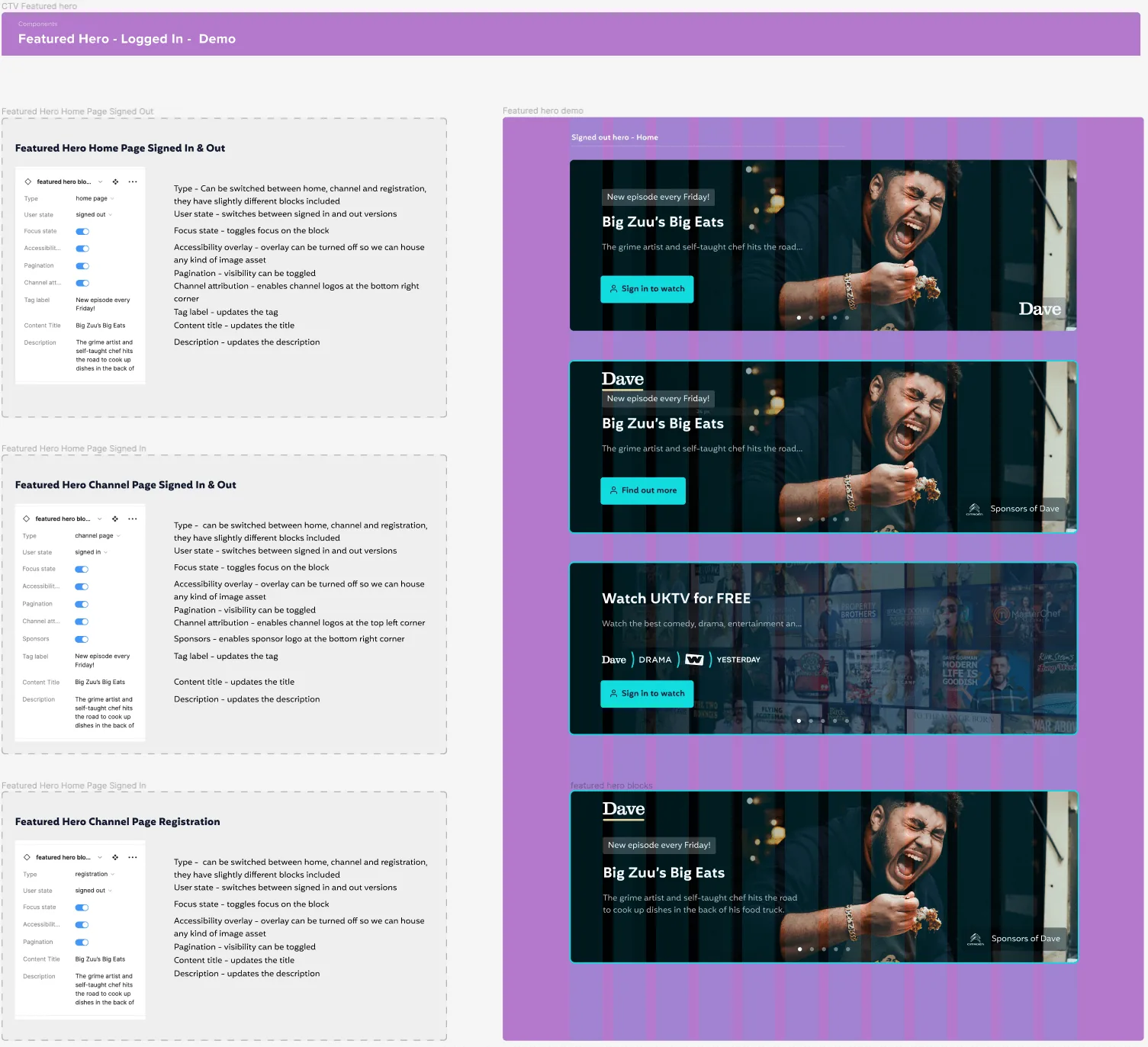Open 'signed out' User state dropdown in Home Page panel
This screenshot has height=1047, width=1148.
click(x=94, y=215)
